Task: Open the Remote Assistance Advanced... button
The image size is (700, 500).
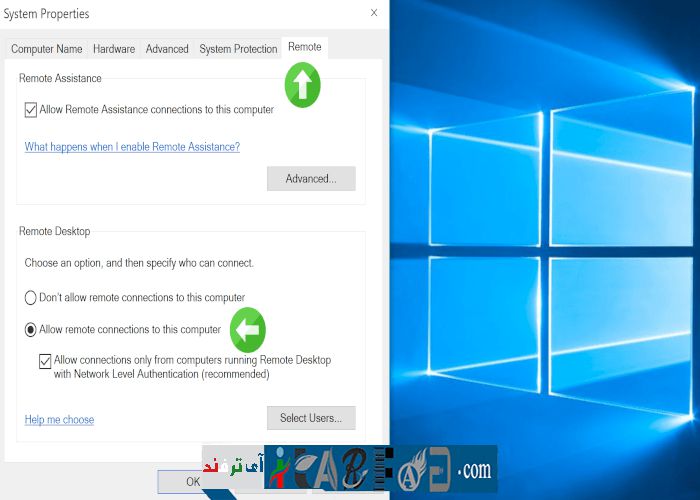Action: 311,179
